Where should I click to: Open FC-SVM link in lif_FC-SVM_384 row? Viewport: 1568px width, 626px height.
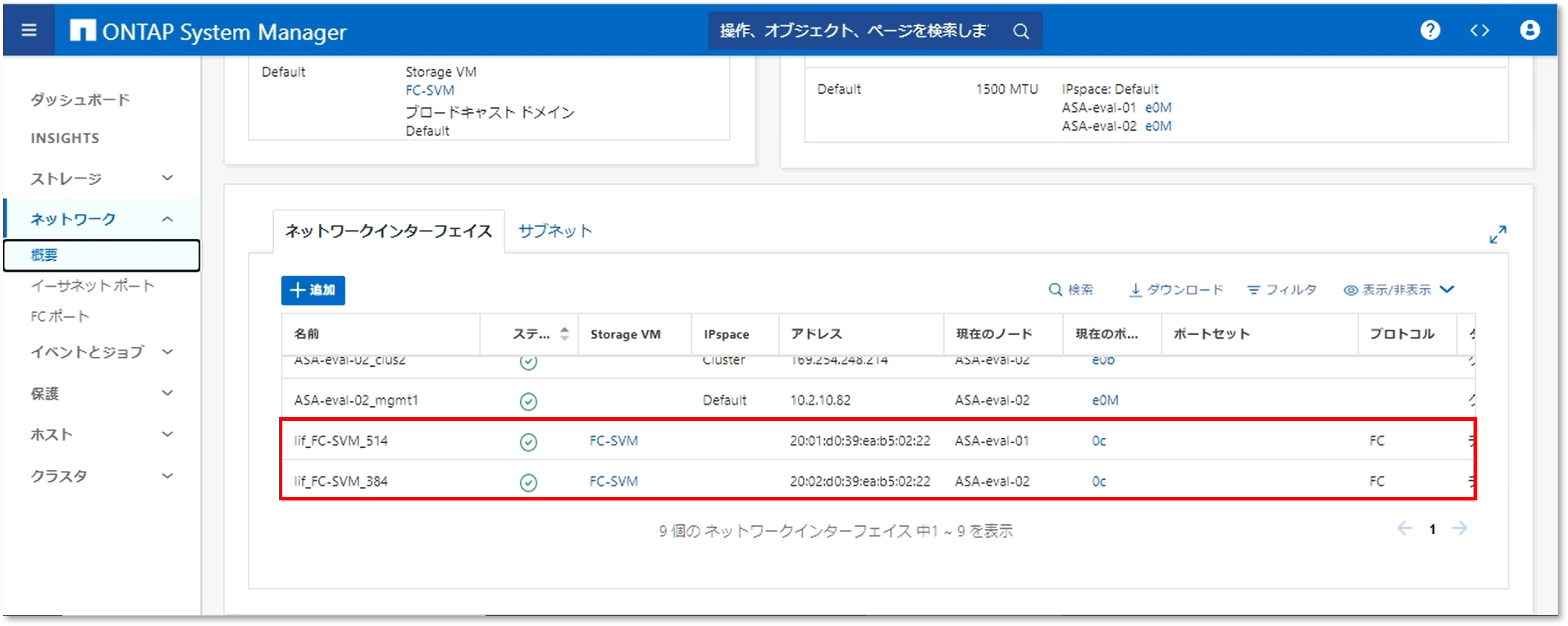(613, 482)
